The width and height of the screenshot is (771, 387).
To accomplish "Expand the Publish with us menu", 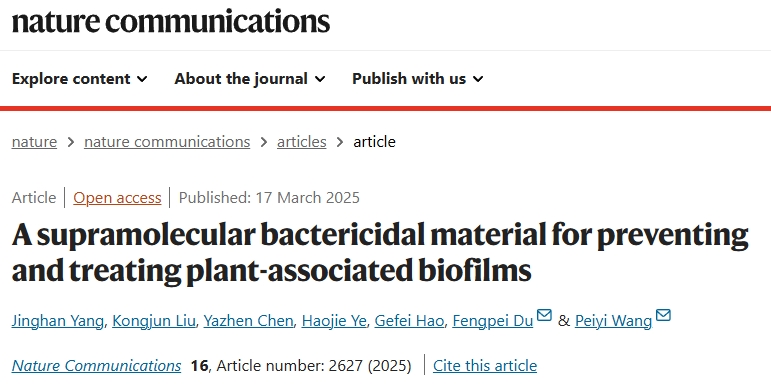I will click(418, 79).
